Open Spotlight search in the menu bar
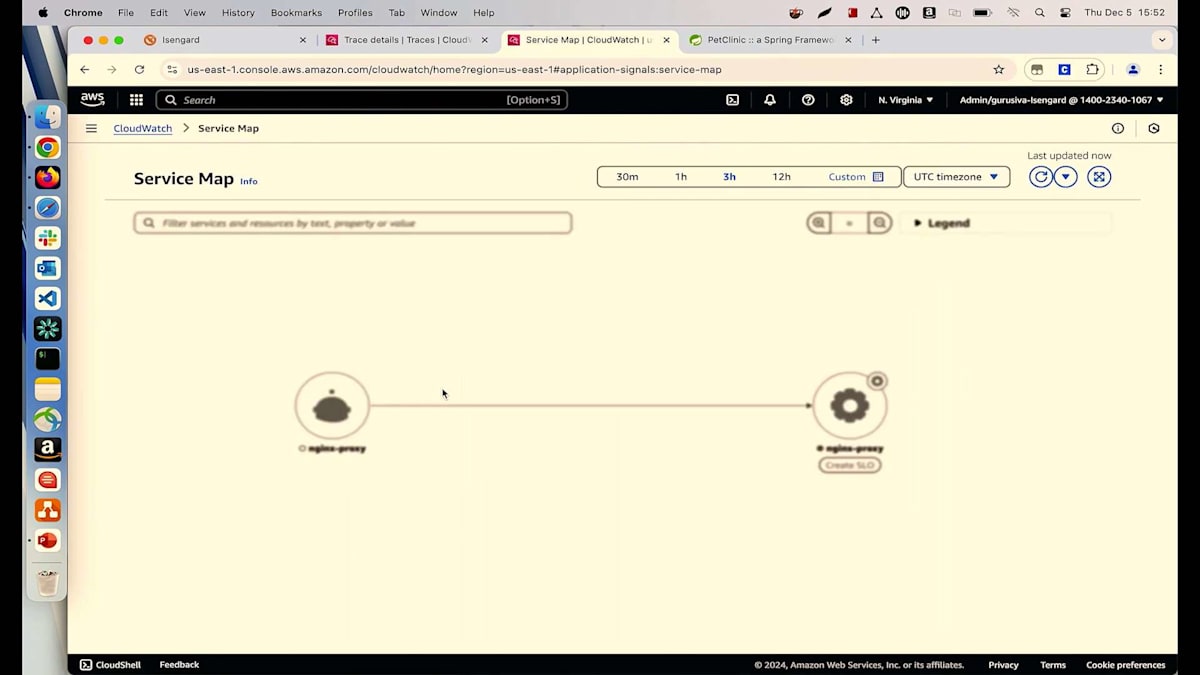The height and width of the screenshot is (675, 1200). [1040, 13]
